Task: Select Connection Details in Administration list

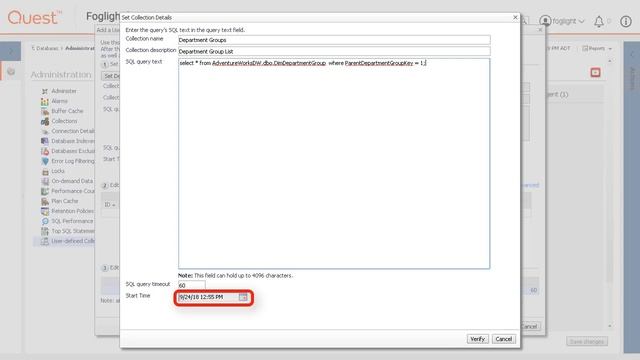Action: 73,131
